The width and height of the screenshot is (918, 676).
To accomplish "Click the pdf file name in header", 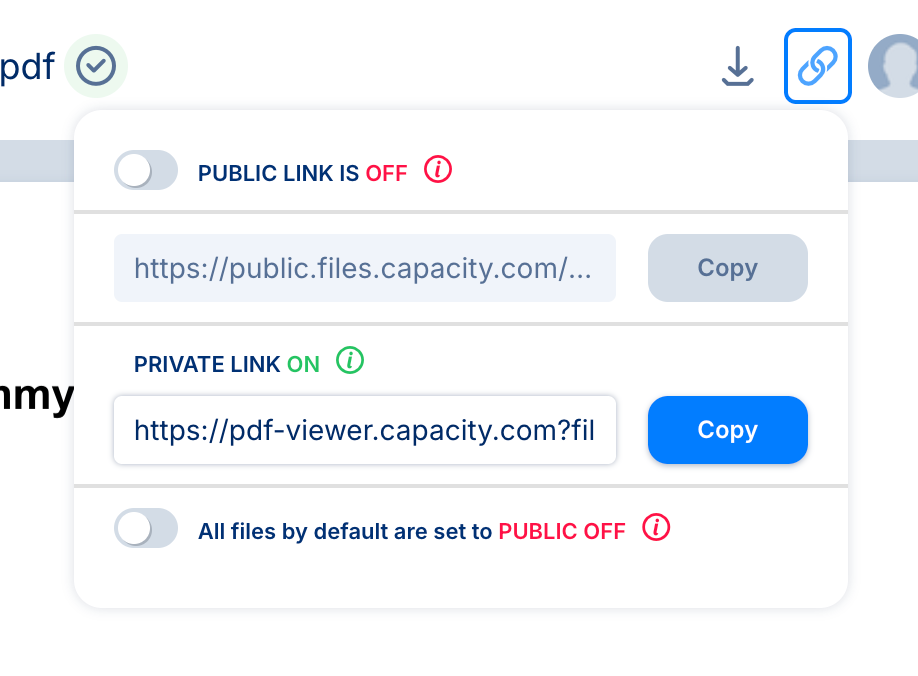I will coord(27,68).
